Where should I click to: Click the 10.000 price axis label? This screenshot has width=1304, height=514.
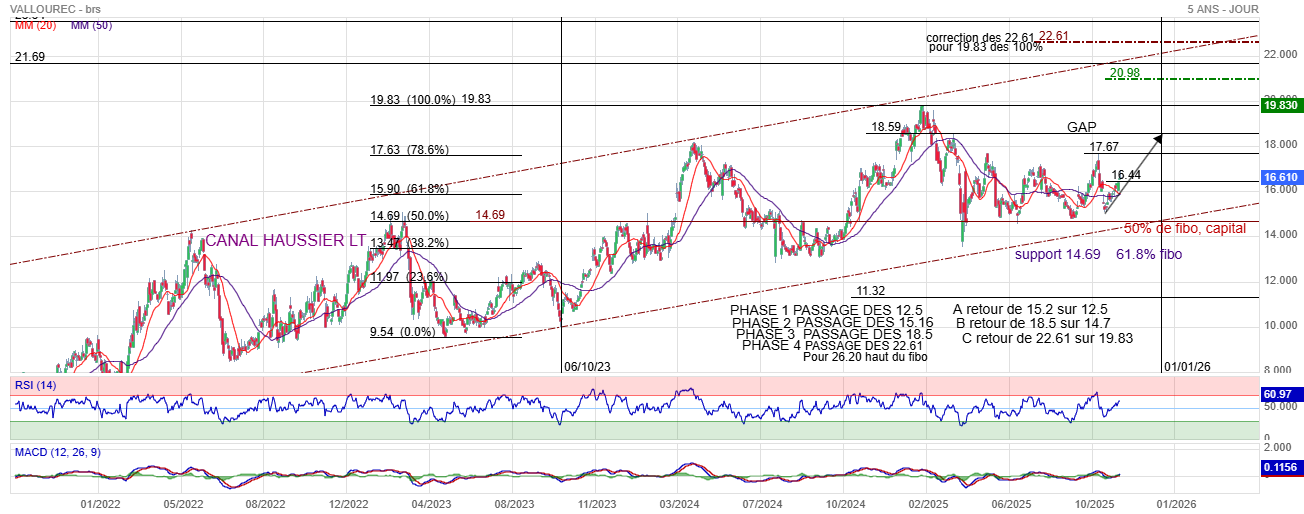click(x=1281, y=326)
